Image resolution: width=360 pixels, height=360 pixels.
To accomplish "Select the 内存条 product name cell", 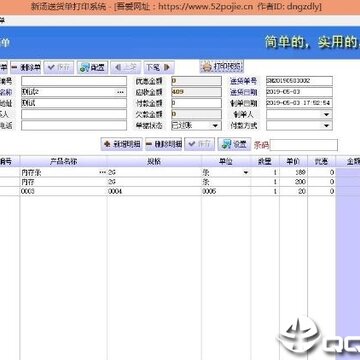I will pos(63,173).
